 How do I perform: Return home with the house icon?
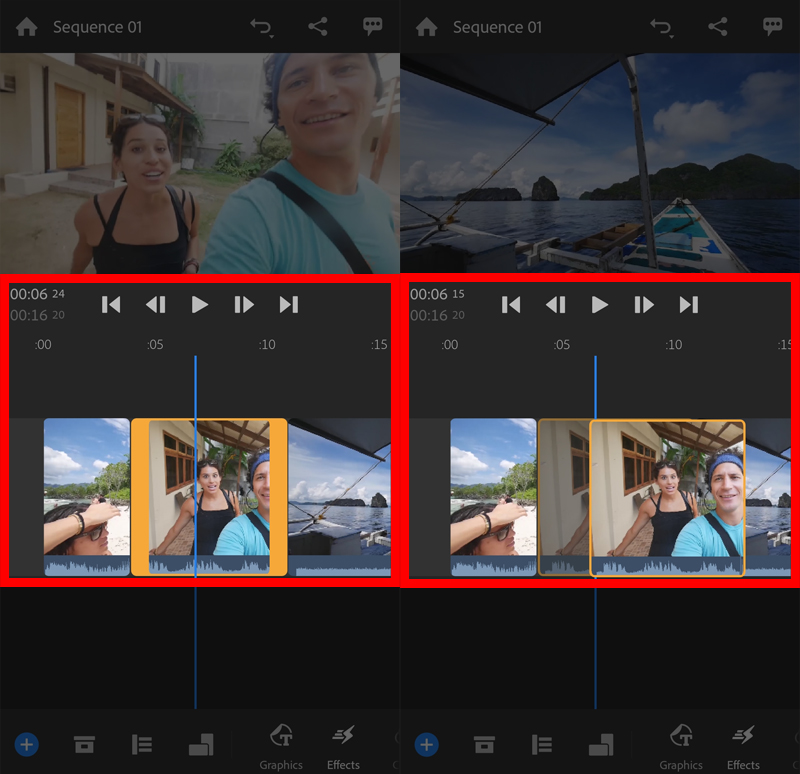(x=26, y=26)
